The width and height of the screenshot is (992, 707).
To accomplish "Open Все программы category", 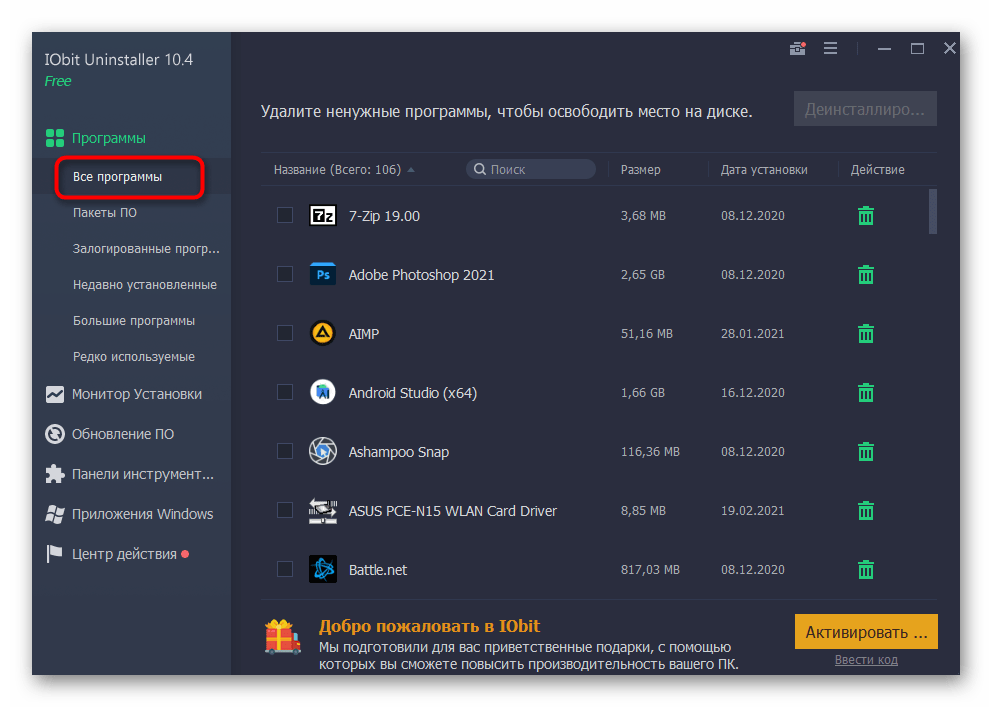I will (x=118, y=176).
